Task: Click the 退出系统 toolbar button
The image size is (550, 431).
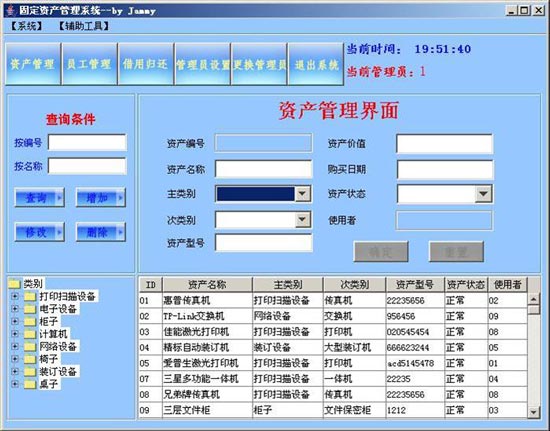Action: [x=316, y=64]
